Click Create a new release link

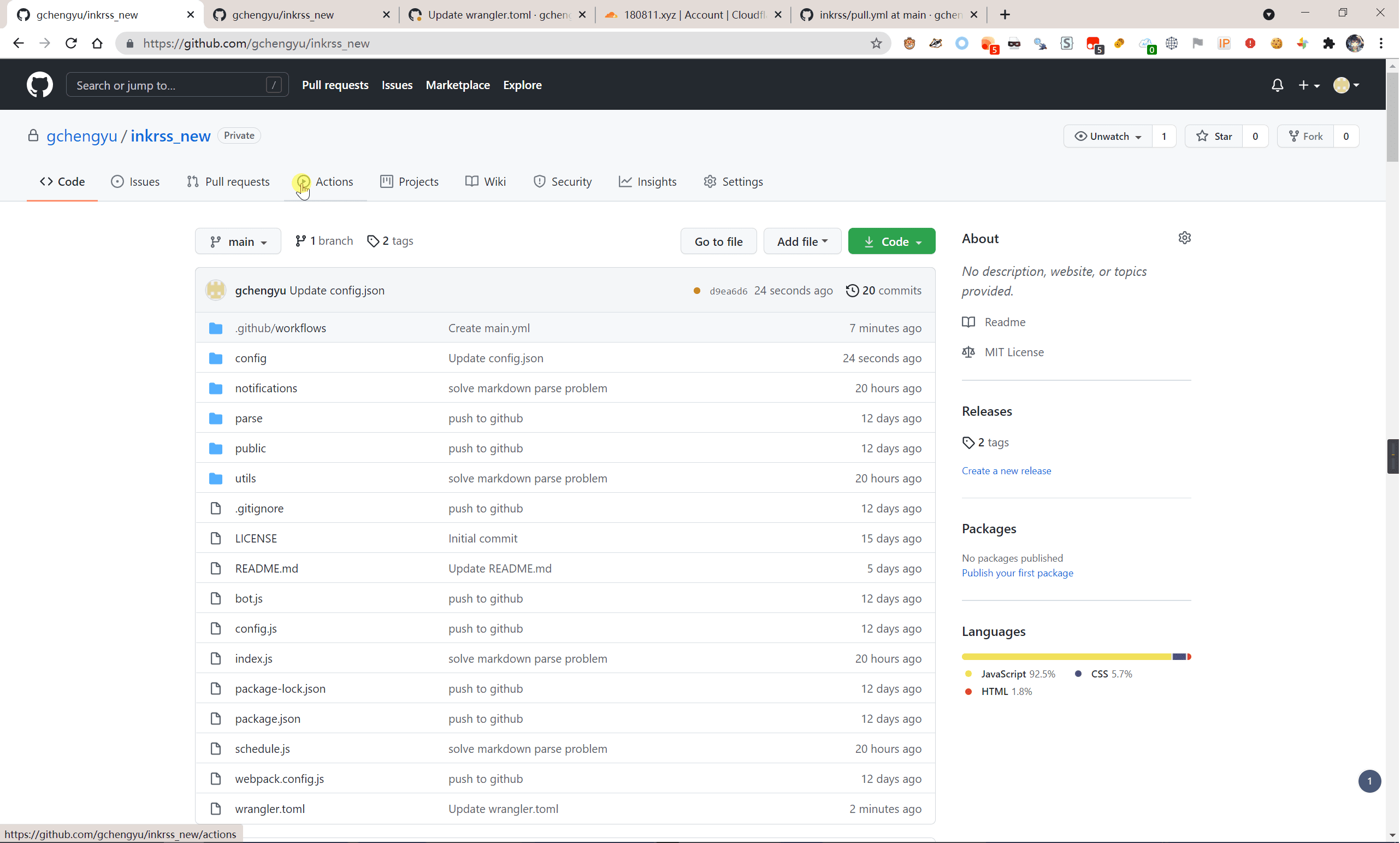[1006, 471]
